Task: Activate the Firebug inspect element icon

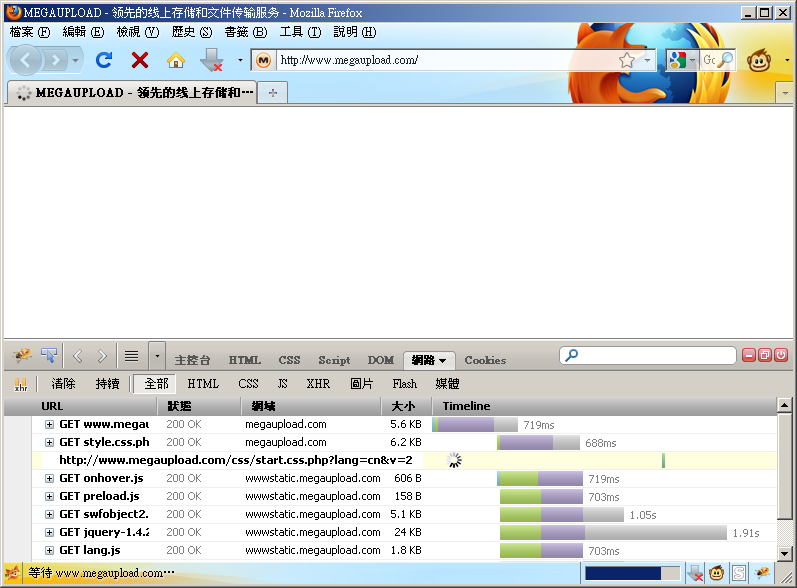Action: [x=49, y=355]
